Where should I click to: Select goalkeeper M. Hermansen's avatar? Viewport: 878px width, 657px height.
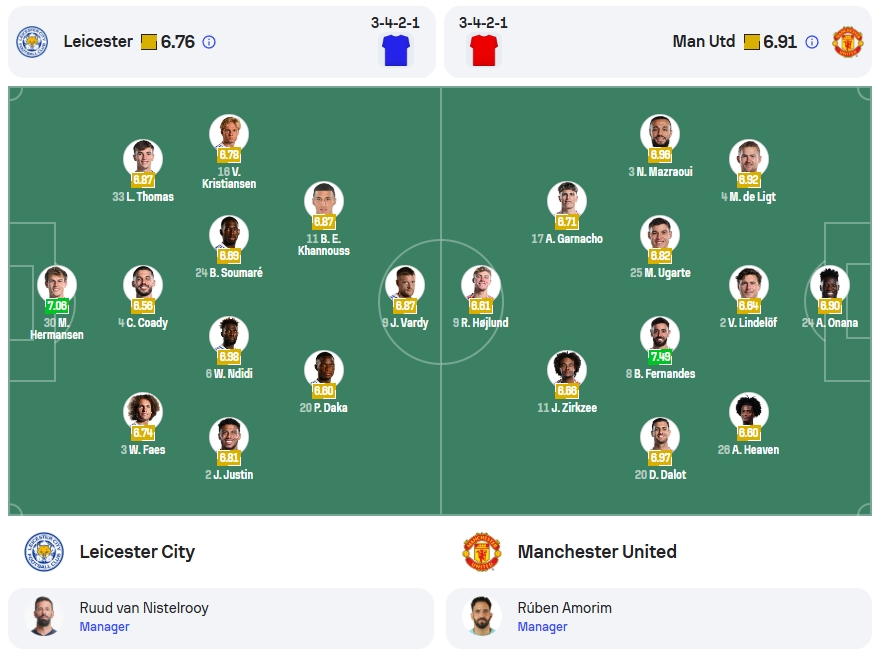pyautogui.click(x=57, y=285)
